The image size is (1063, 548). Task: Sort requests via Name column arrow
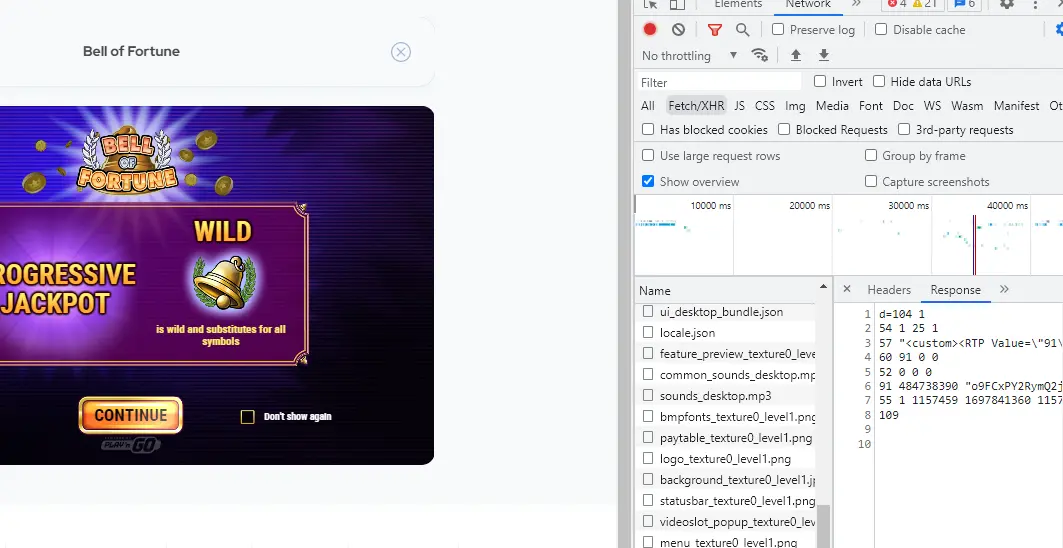[x=824, y=287]
